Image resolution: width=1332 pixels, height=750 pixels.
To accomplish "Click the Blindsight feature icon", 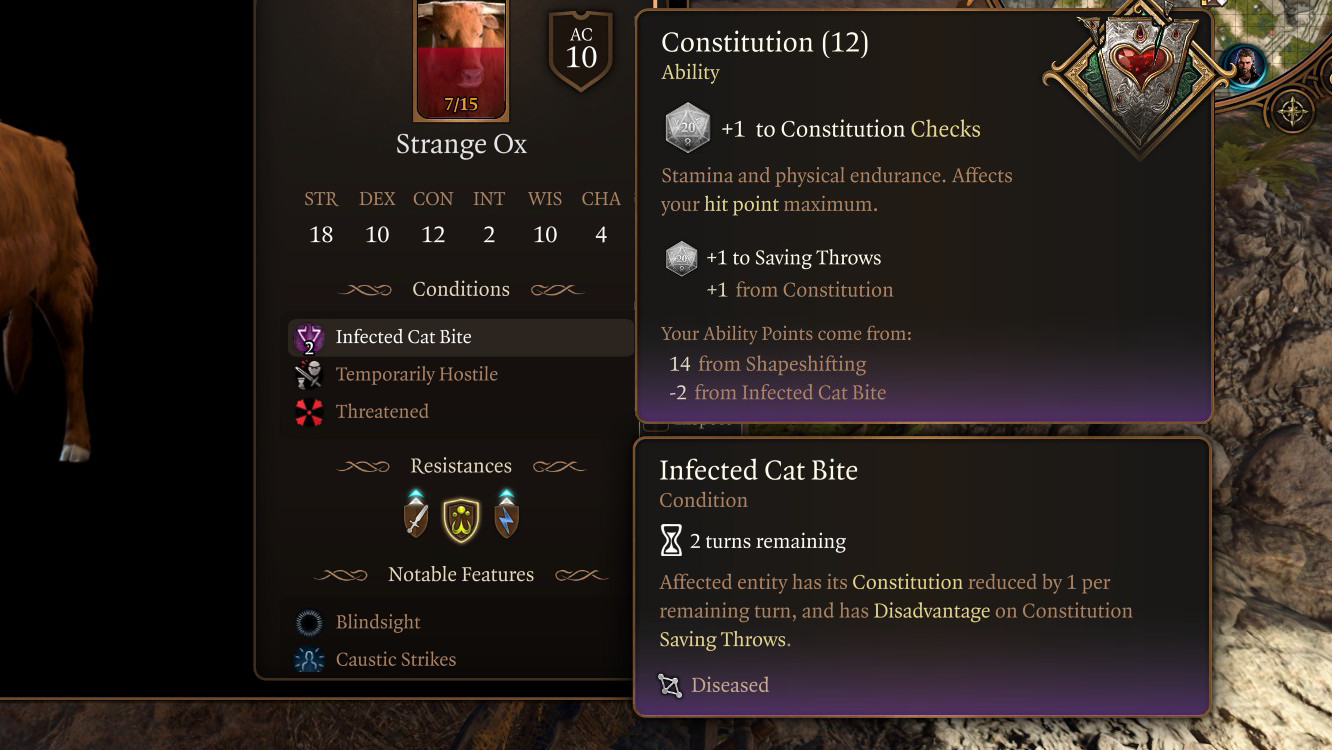I will point(309,623).
